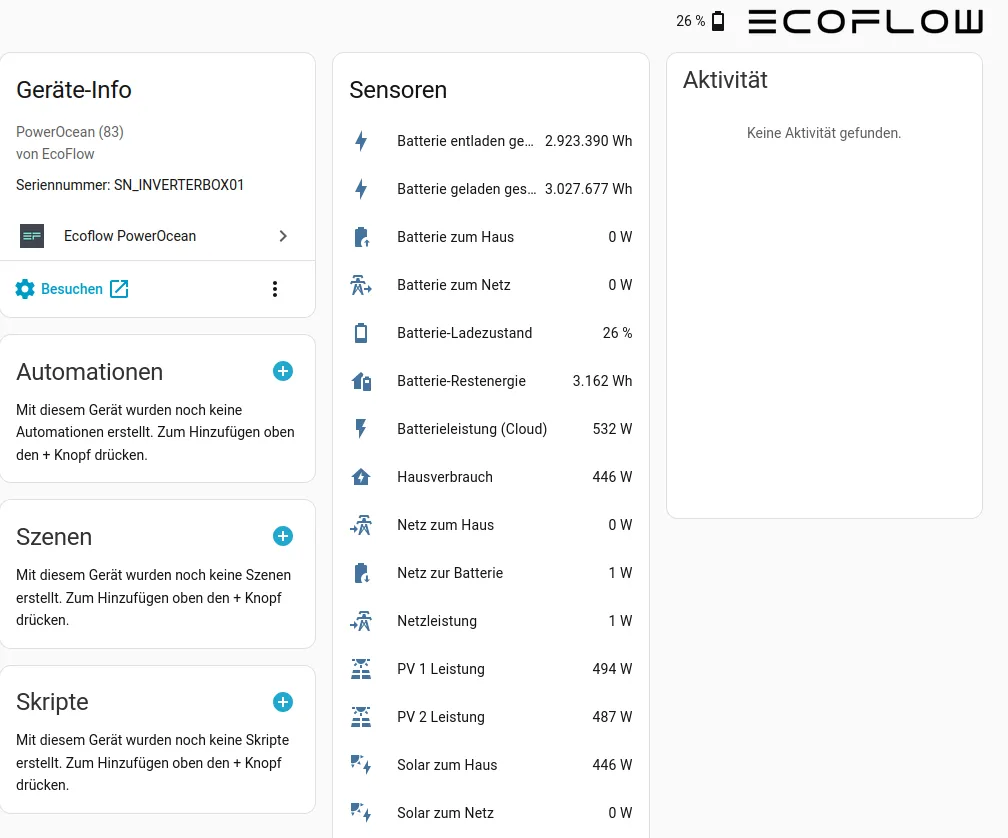Image resolution: width=1008 pixels, height=838 pixels.
Task: Click the Hausverbrauch house icon
Action: (x=361, y=477)
